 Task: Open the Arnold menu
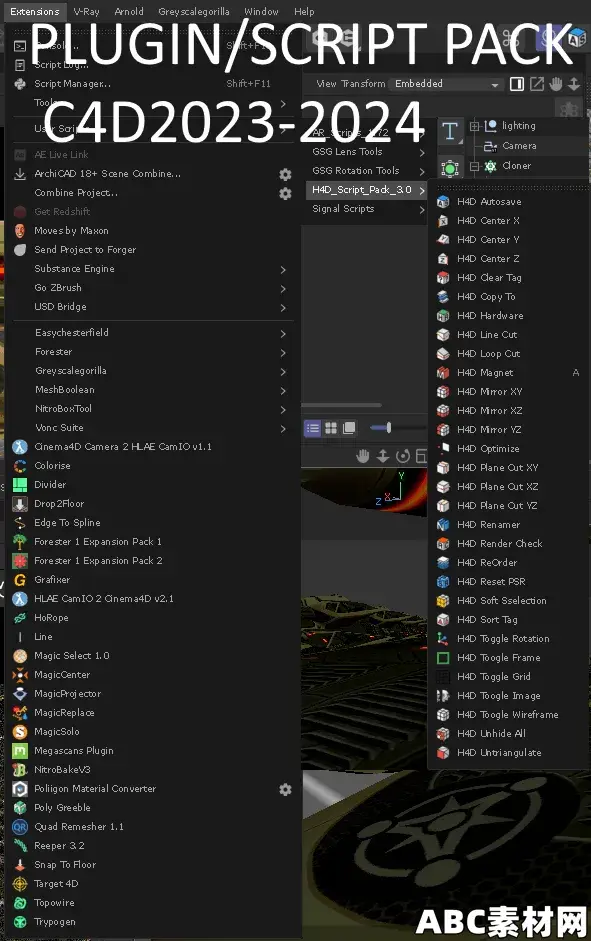click(129, 11)
